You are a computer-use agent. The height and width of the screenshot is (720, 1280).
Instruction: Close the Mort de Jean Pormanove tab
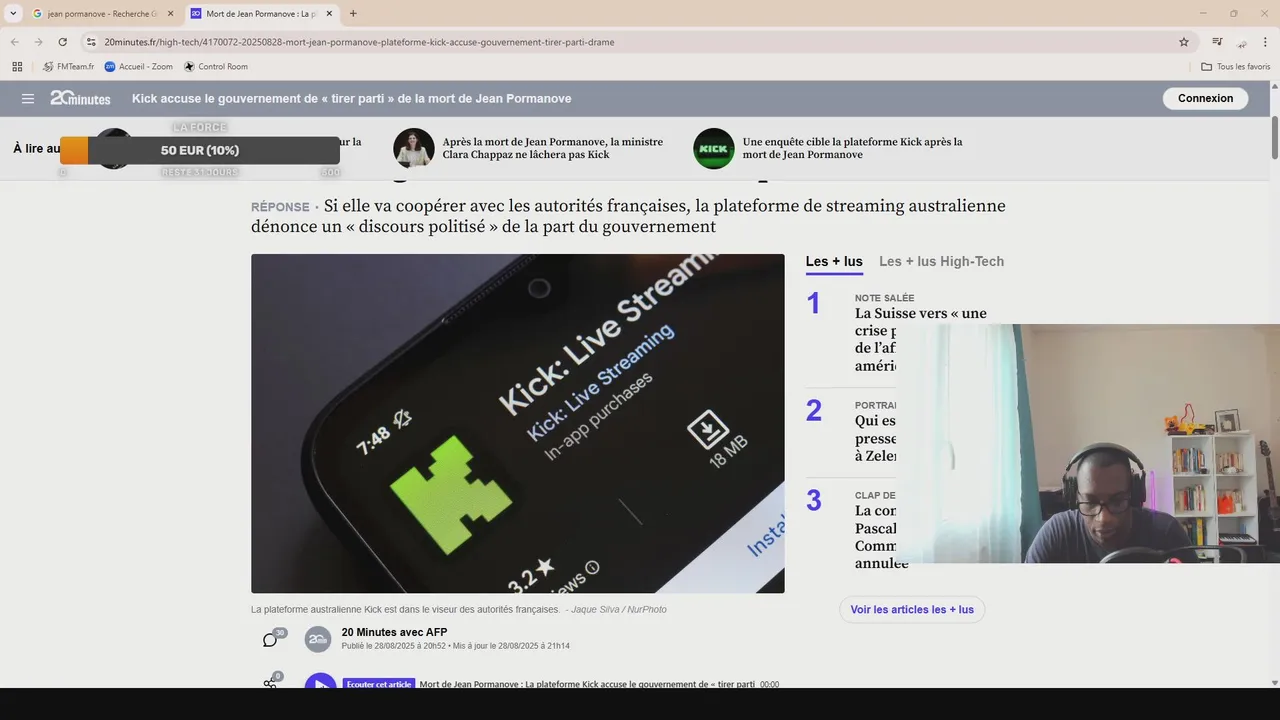tap(329, 14)
